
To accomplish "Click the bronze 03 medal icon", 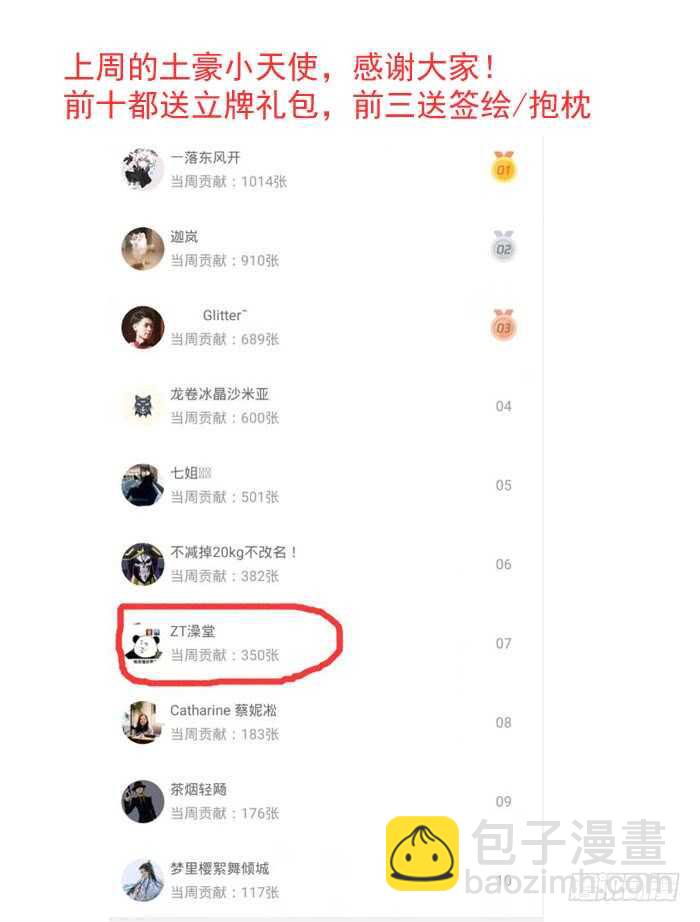I will click(x=504, y=325).
